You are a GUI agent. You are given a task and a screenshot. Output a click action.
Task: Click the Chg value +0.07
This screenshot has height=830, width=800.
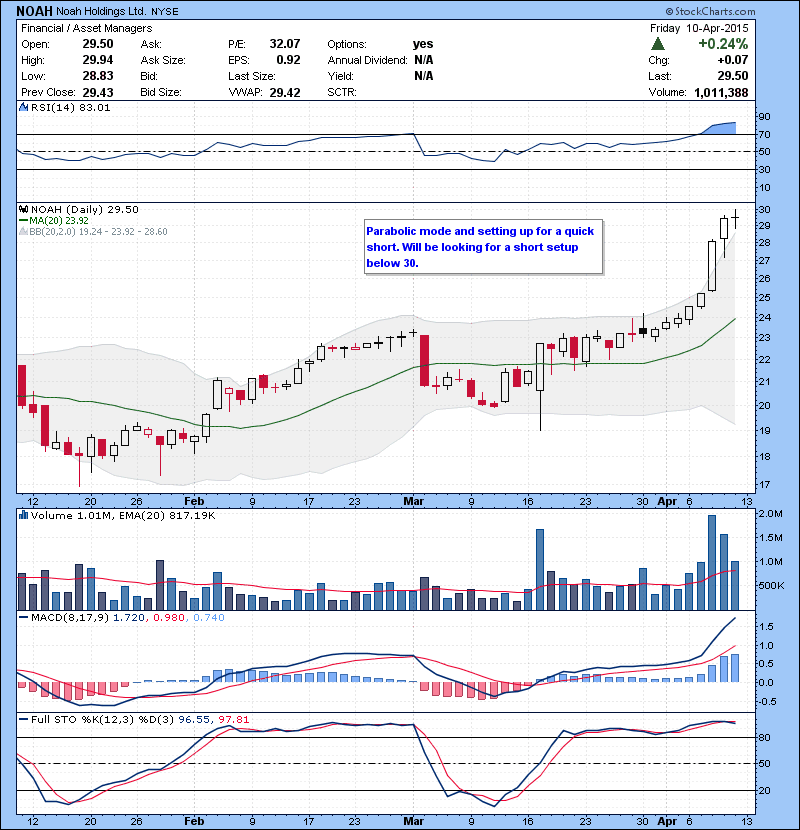point(733,60)
